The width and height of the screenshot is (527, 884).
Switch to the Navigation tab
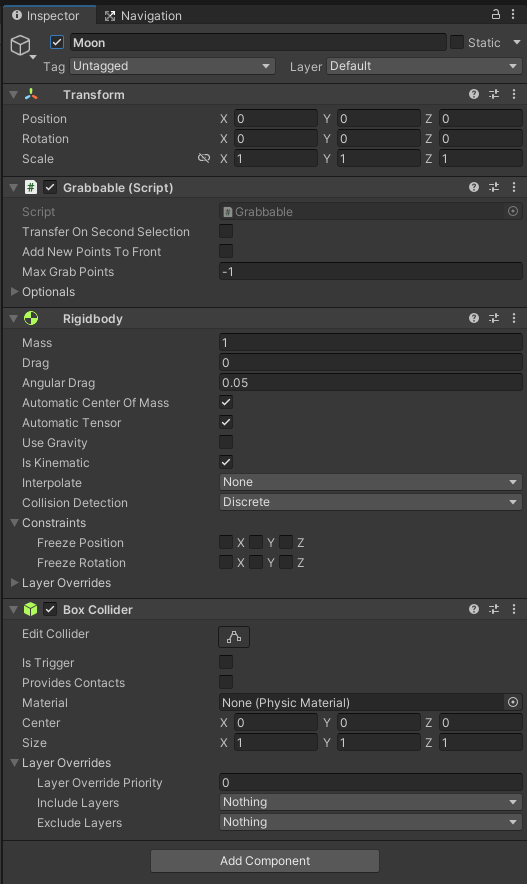[143, 16]
